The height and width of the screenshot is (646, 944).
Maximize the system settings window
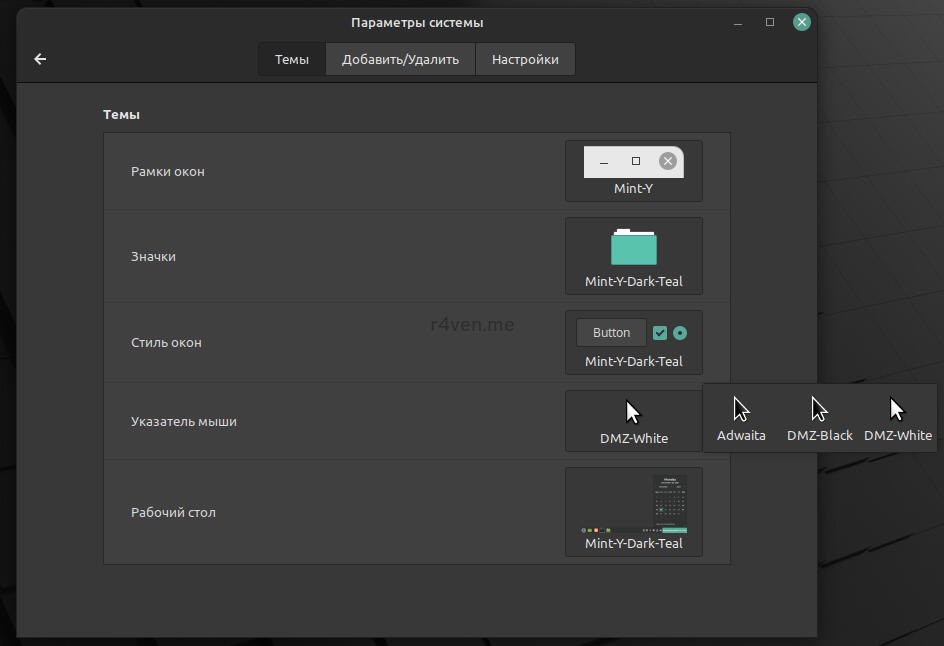click(770, 22)
